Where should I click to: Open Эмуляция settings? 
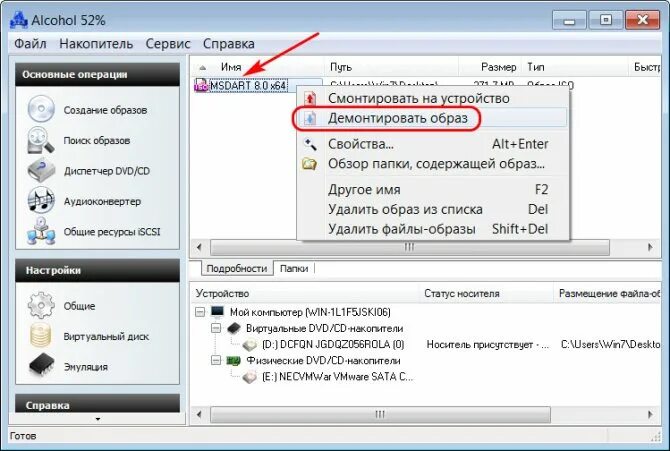coord(85,367)
